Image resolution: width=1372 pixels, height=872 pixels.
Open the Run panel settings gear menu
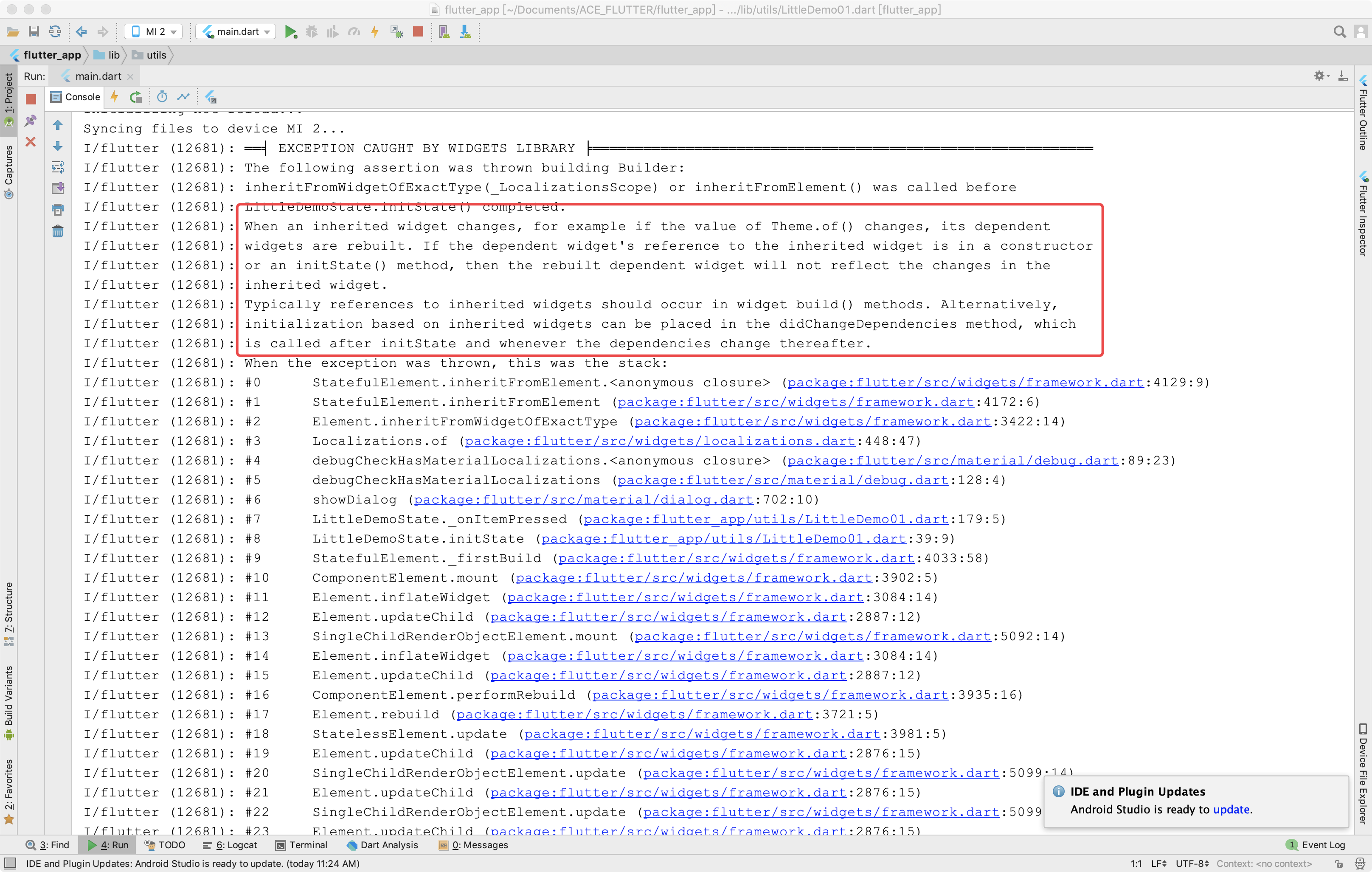coord(1321,75)
